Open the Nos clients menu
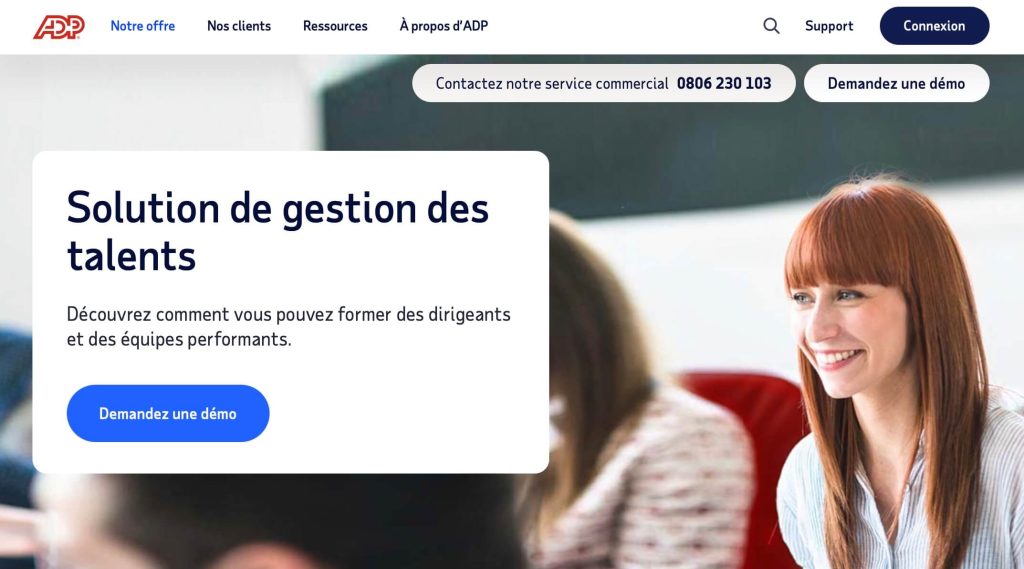The image size is (1024, 569). pos(239,26)
